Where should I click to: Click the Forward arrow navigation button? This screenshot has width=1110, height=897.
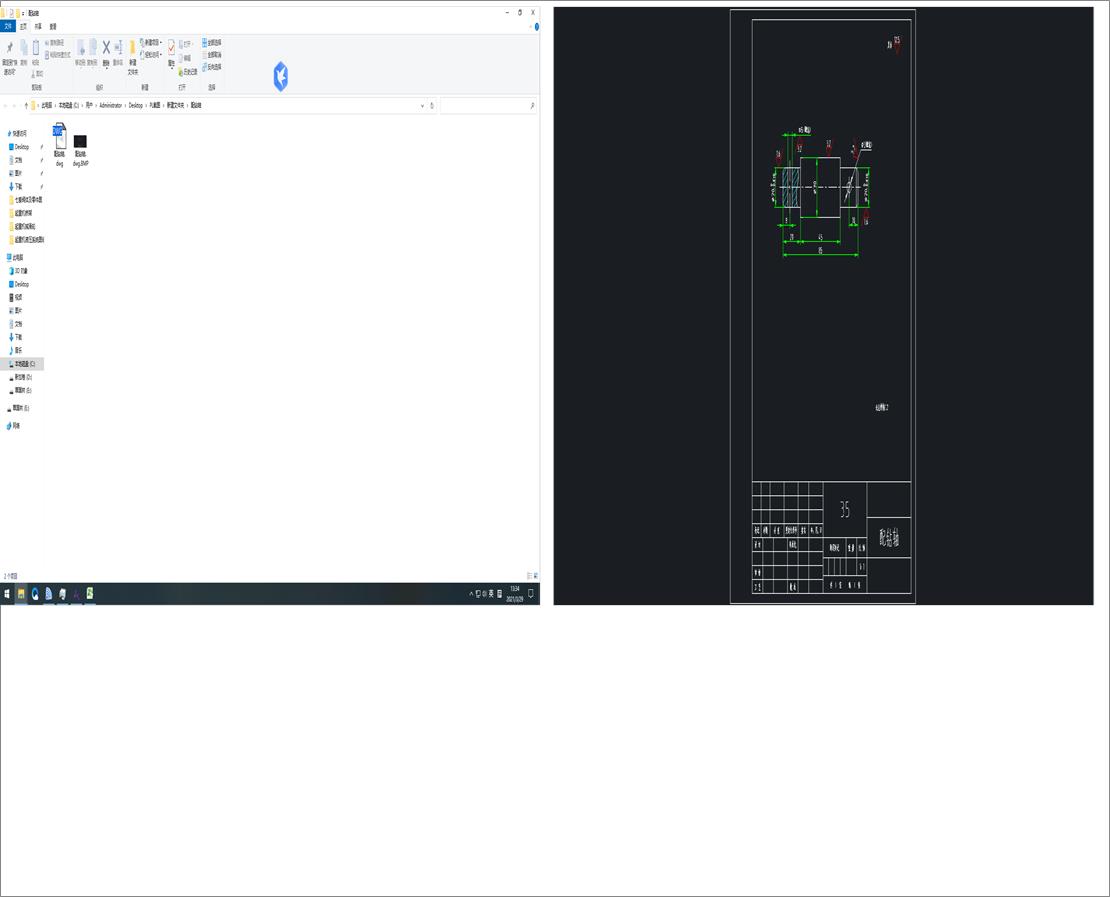click(15, 105)
